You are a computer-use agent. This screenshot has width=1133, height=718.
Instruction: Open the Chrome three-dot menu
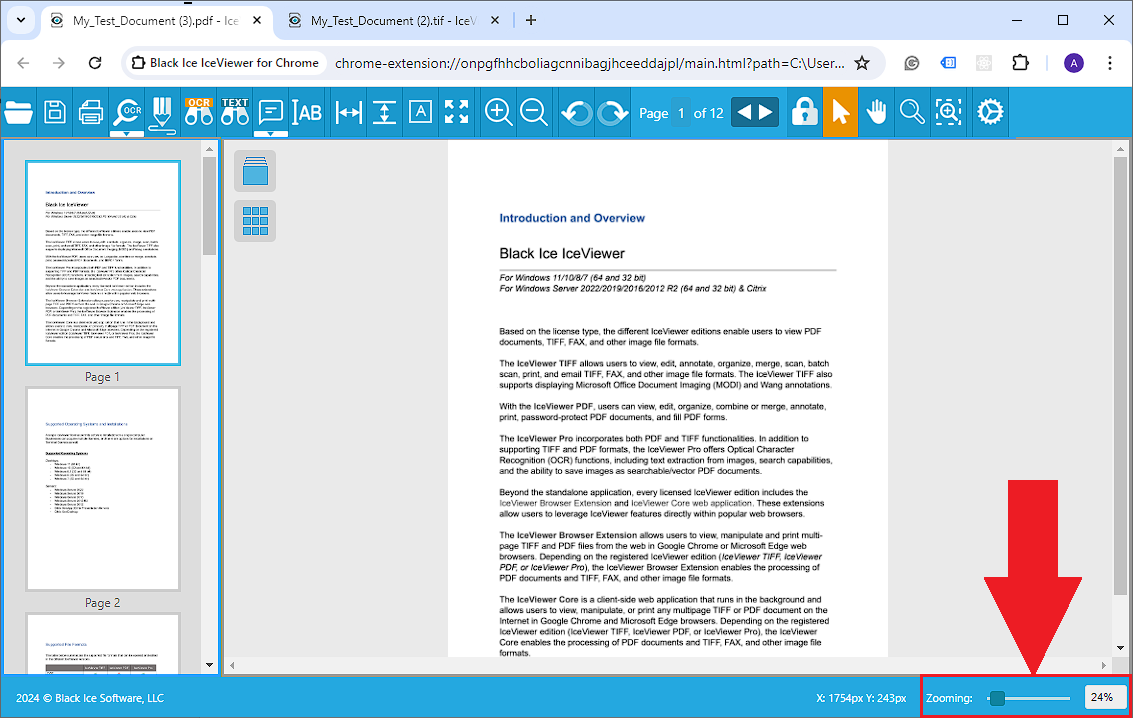(1110, 63)
